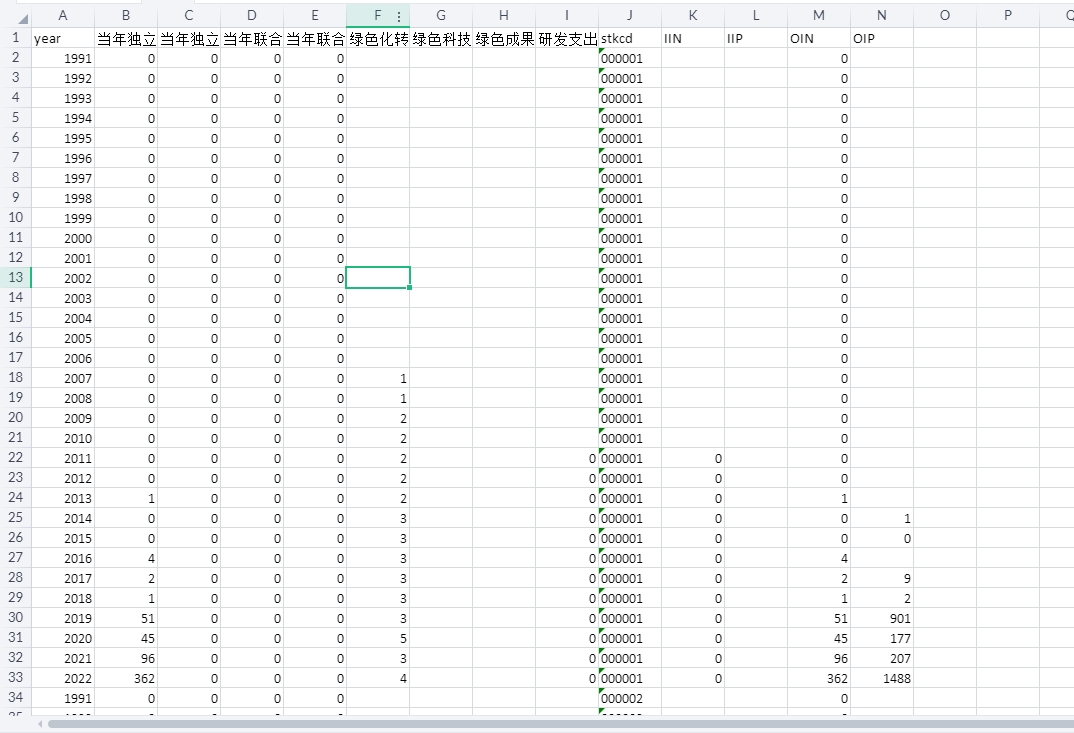
Task: Click the cell containing year 2019
Action: [x=63, y=618]
